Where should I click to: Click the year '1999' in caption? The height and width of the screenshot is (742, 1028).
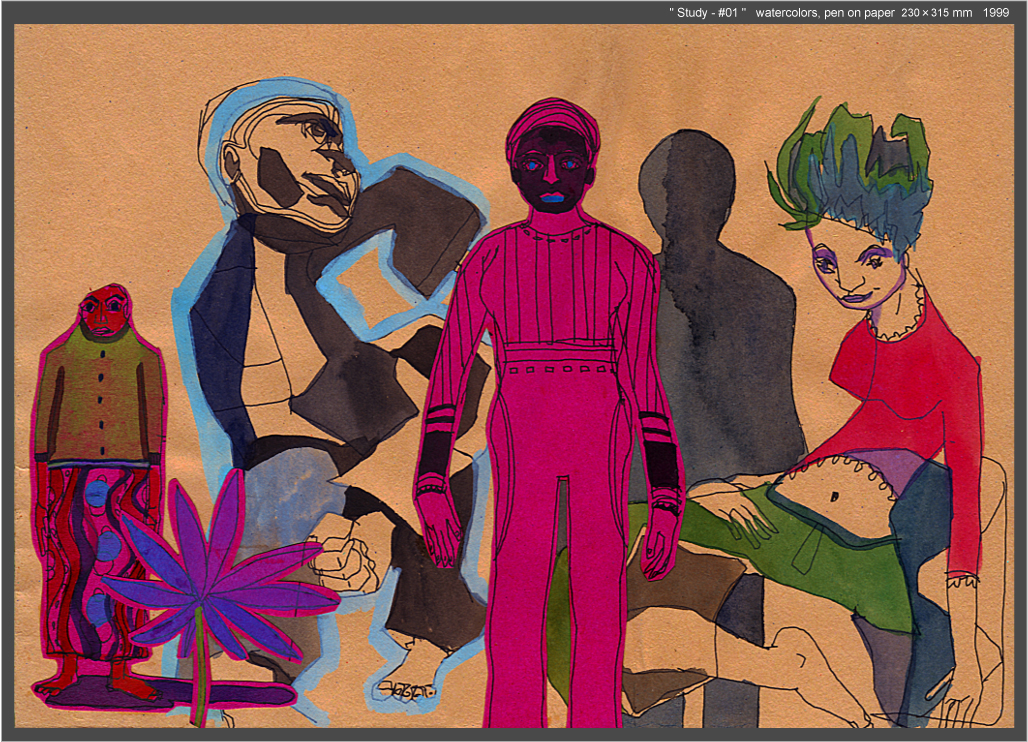996,12
